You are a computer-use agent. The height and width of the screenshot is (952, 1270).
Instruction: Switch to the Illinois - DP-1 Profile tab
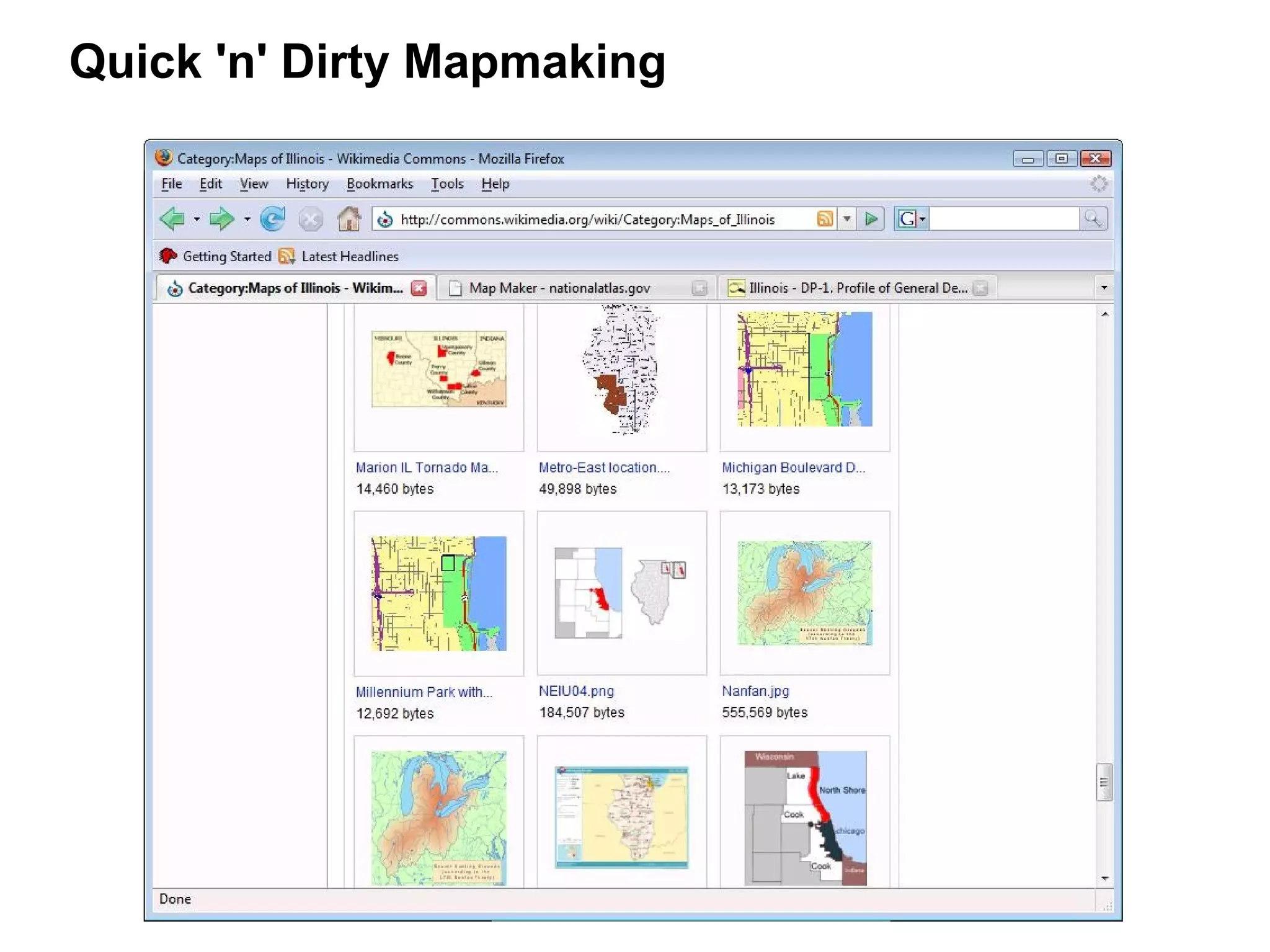858,288
